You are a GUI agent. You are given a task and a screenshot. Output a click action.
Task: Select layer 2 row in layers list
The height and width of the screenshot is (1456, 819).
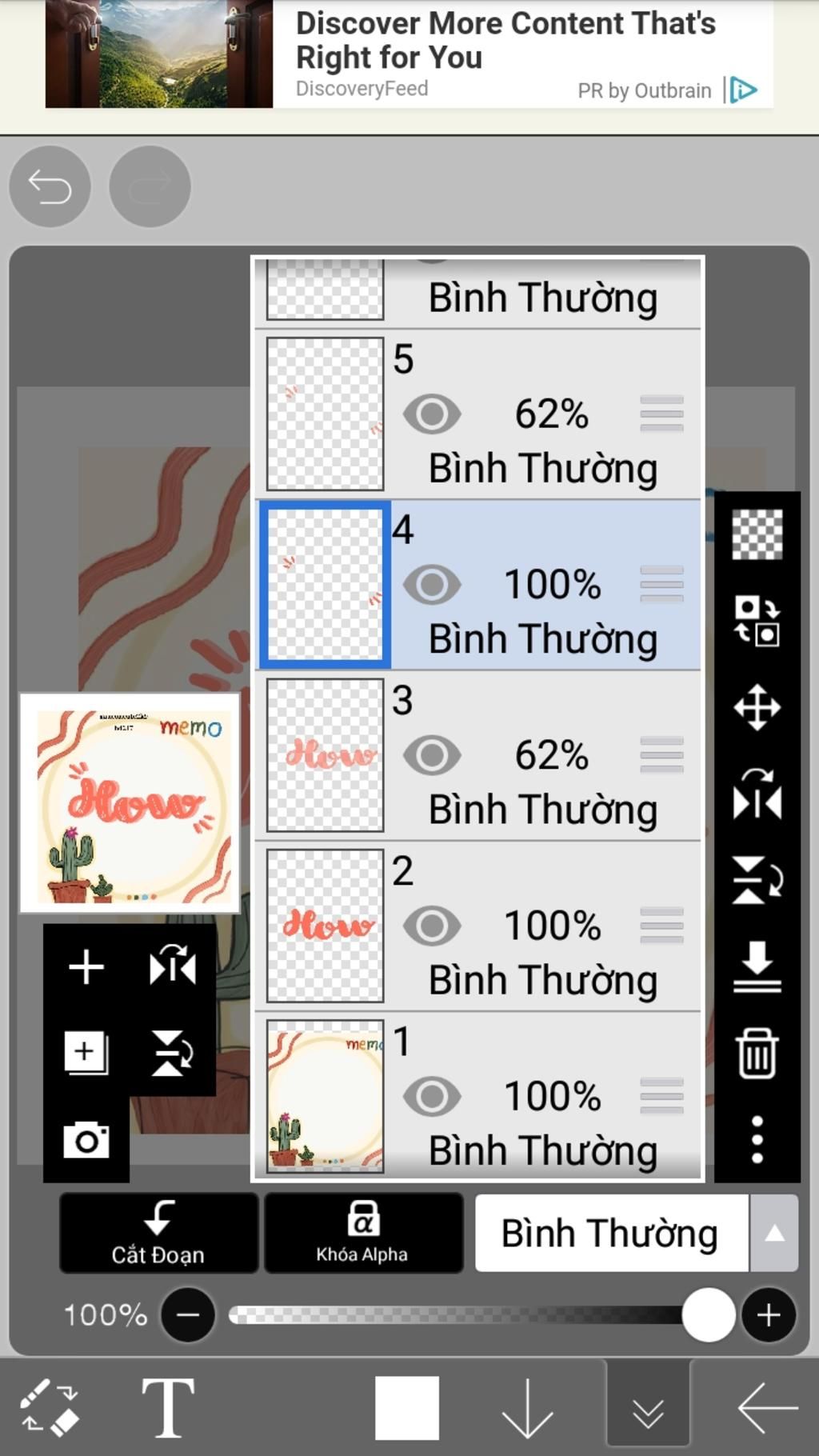pos(478,926)
